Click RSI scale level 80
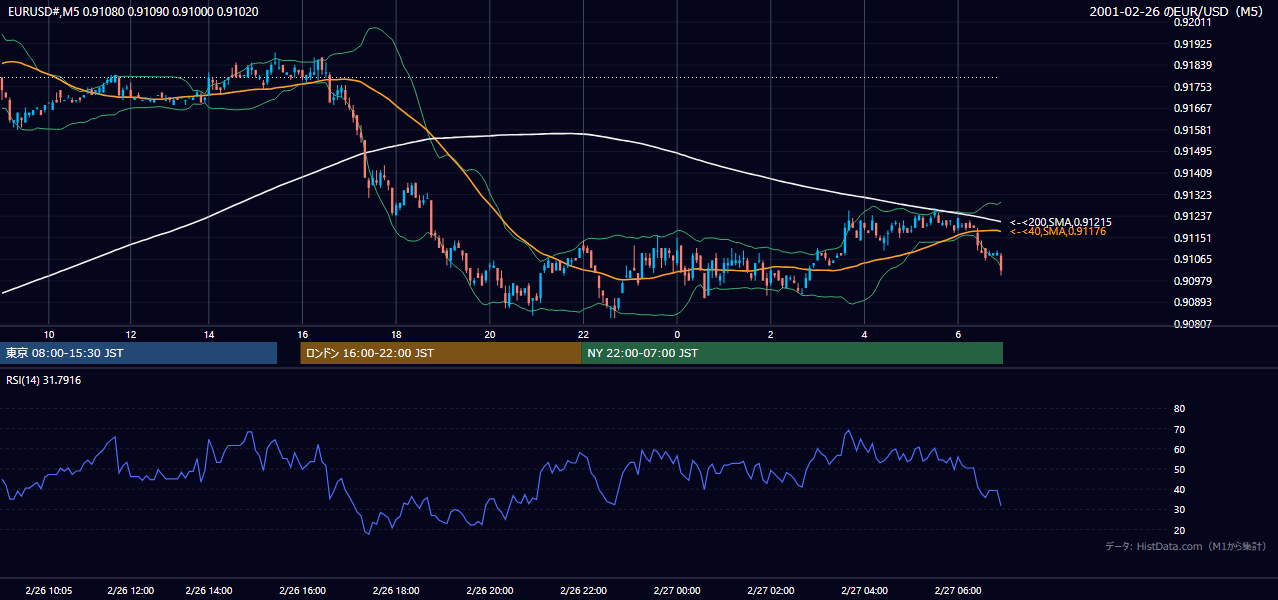 point(1179,409)
